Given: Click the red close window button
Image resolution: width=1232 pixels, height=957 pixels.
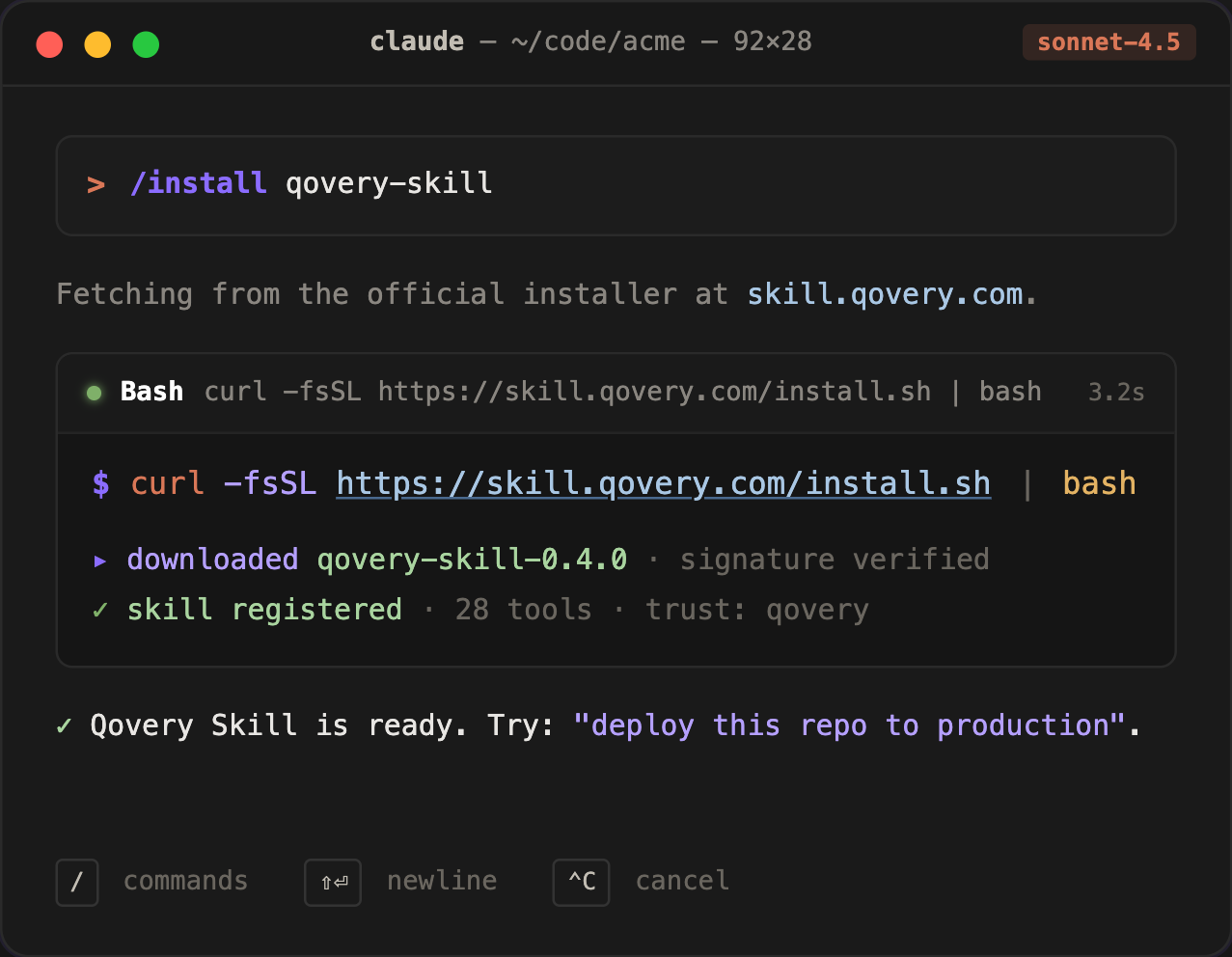Looking at the screenshot, I should (49, 44).
